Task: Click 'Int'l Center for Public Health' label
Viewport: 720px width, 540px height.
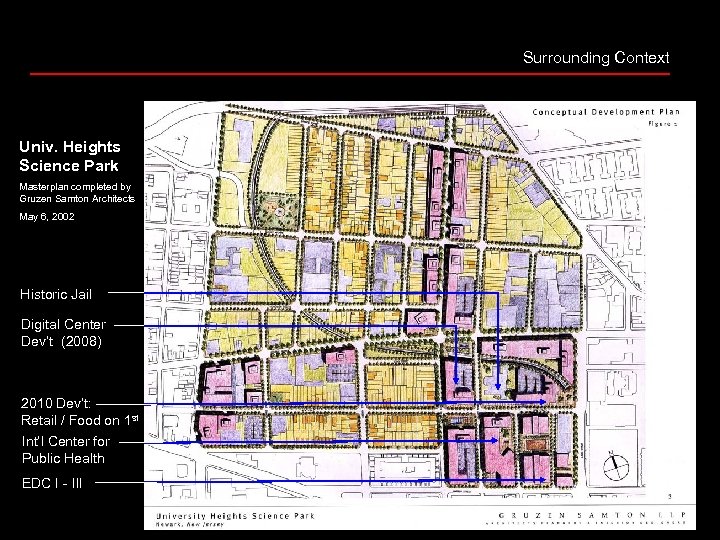Action: 65,450
